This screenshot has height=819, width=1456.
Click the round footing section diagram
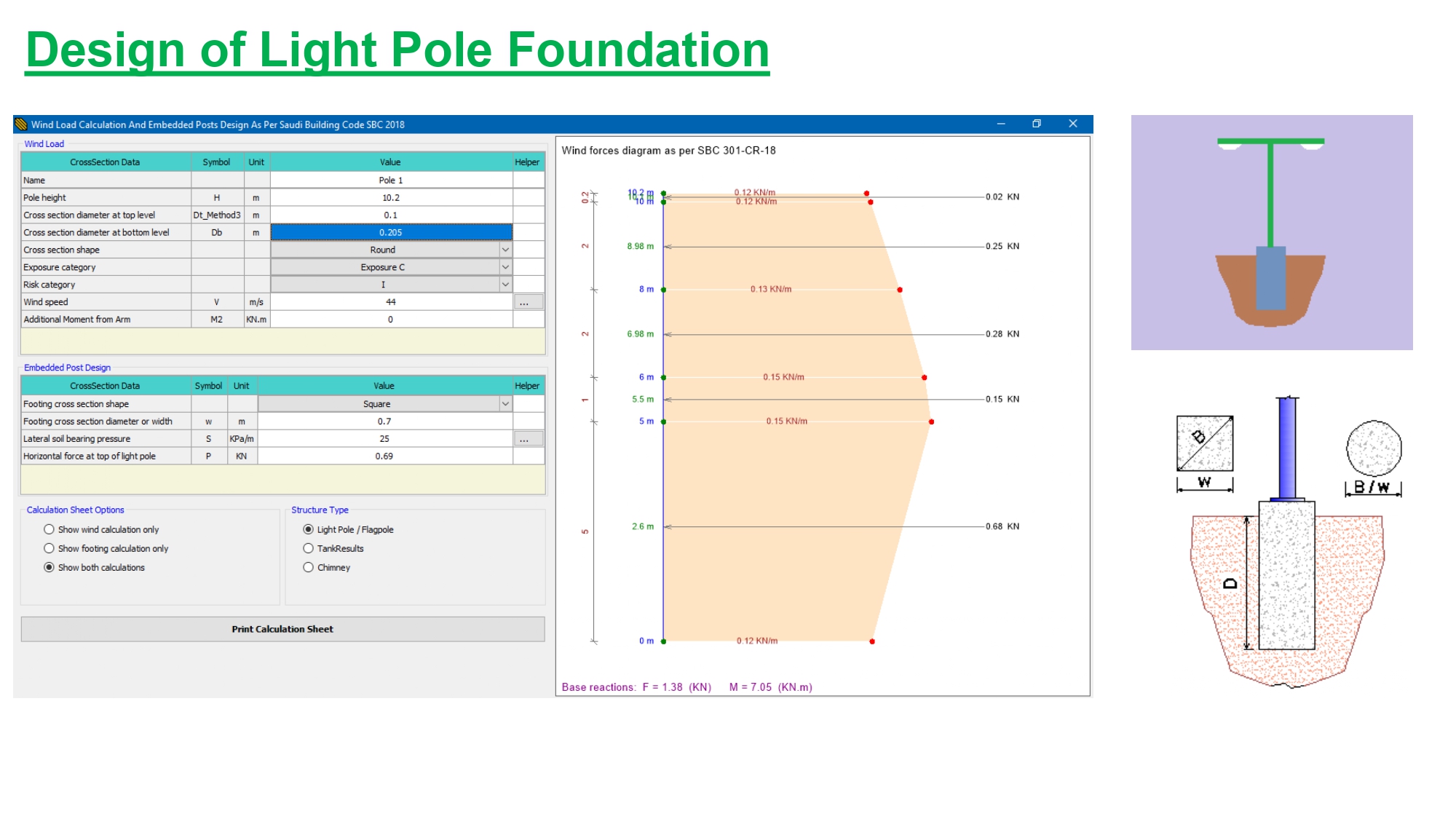point(1373,448)
